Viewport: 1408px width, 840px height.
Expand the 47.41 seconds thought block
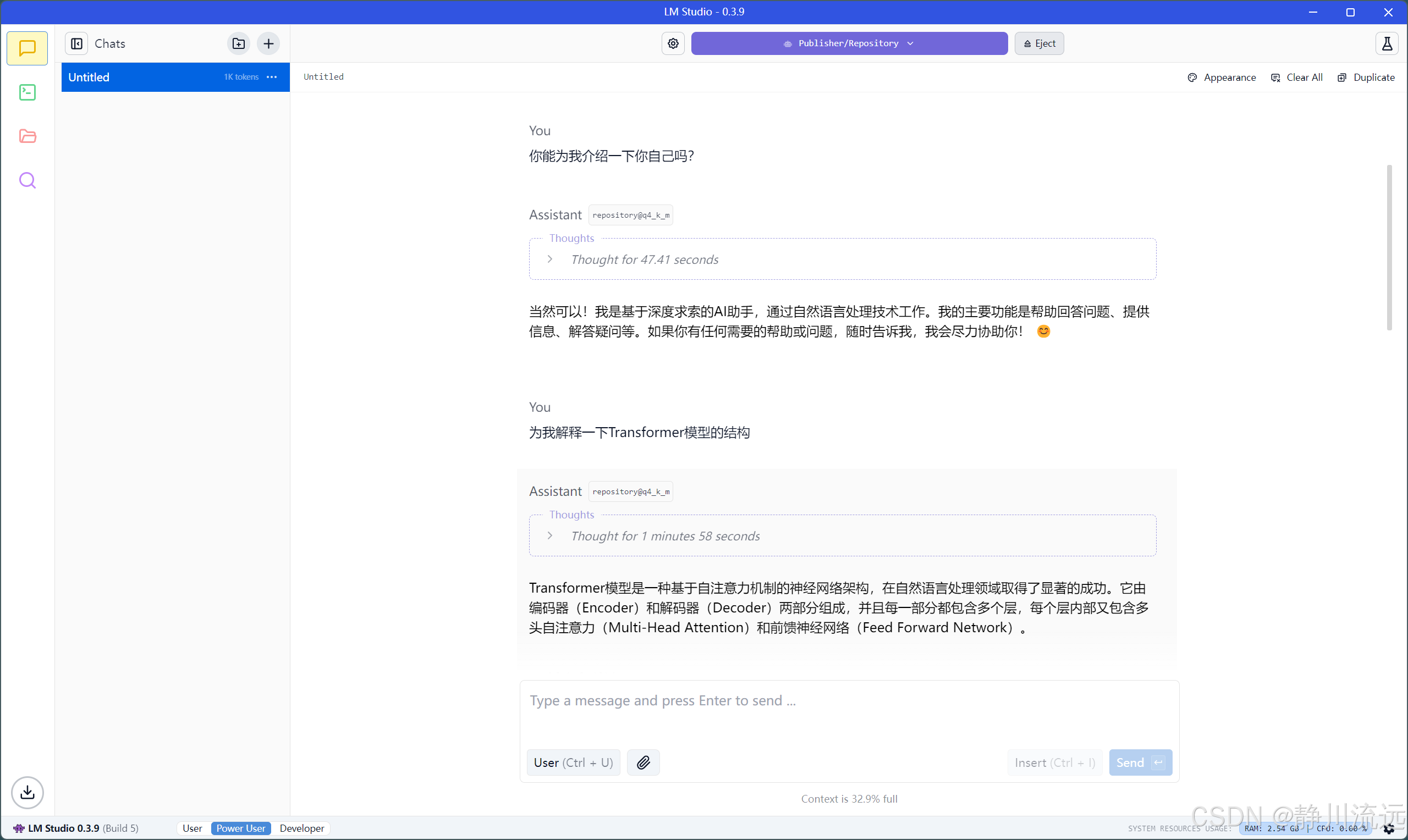coord(550,259)
